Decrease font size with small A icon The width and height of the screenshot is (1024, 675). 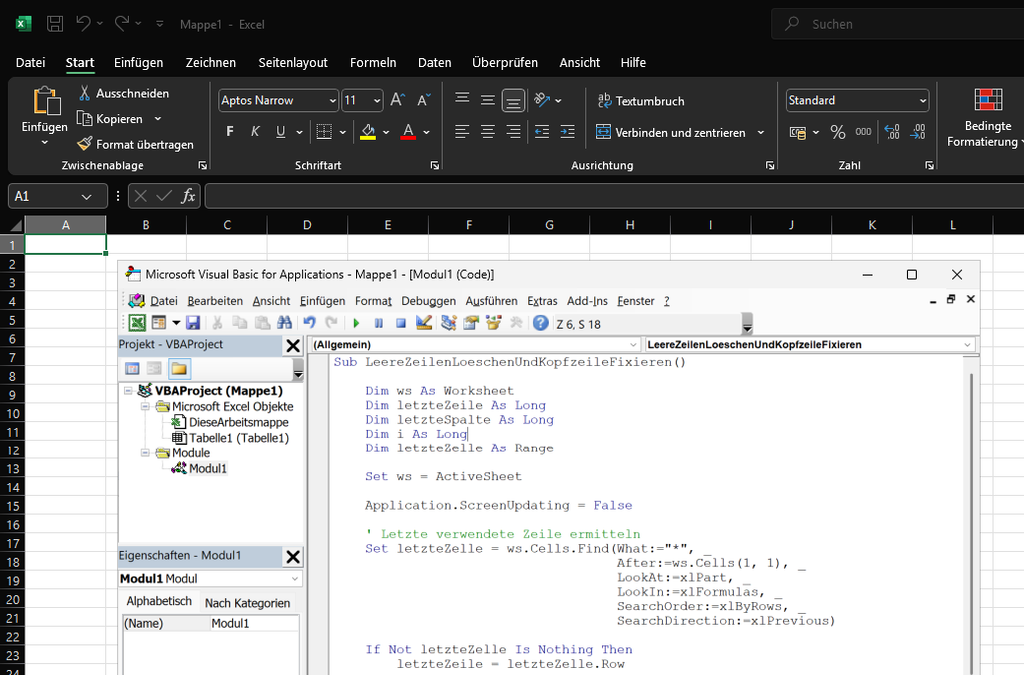coord(424,100)
